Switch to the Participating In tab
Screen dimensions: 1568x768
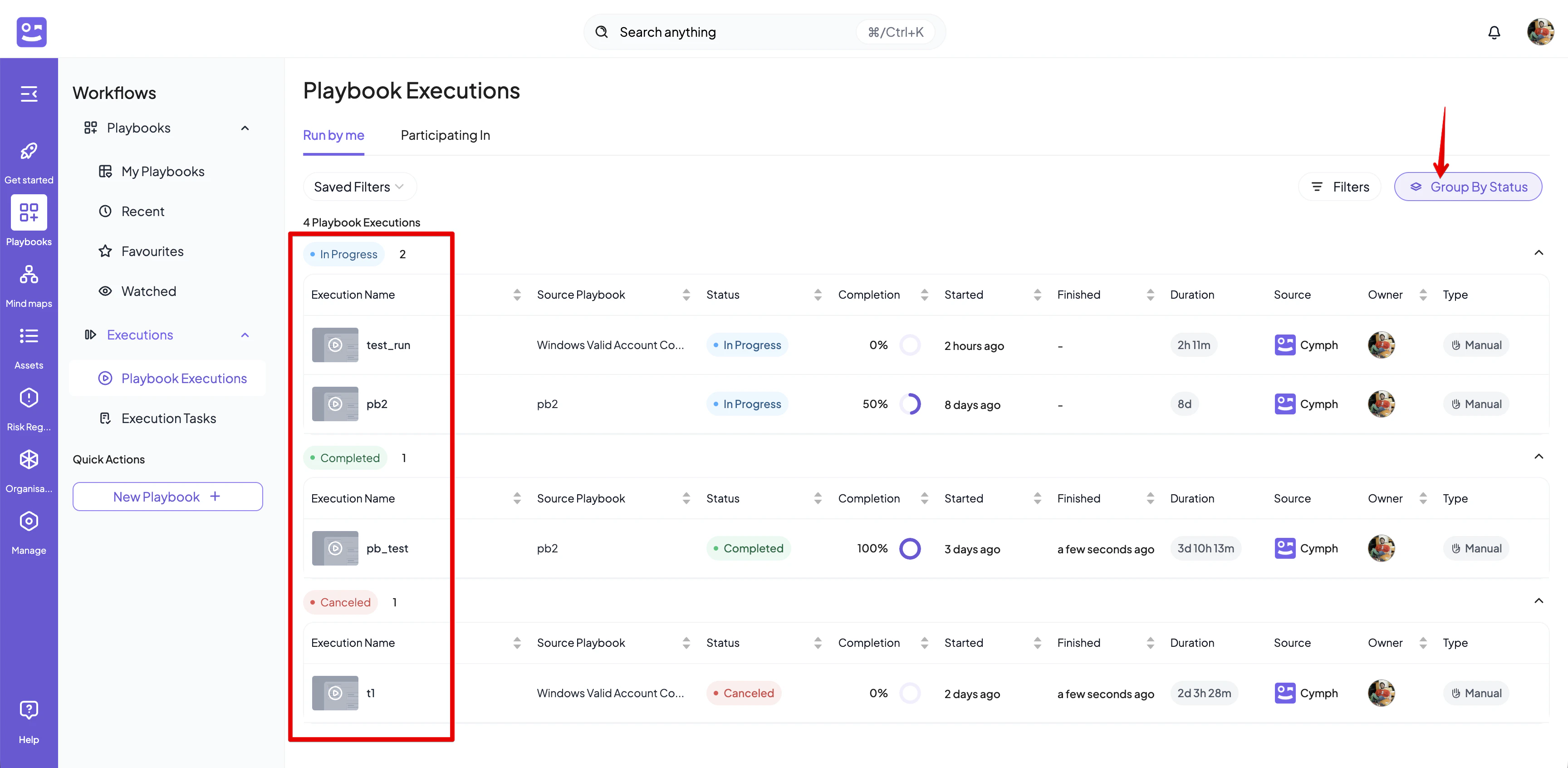point(445,135)
